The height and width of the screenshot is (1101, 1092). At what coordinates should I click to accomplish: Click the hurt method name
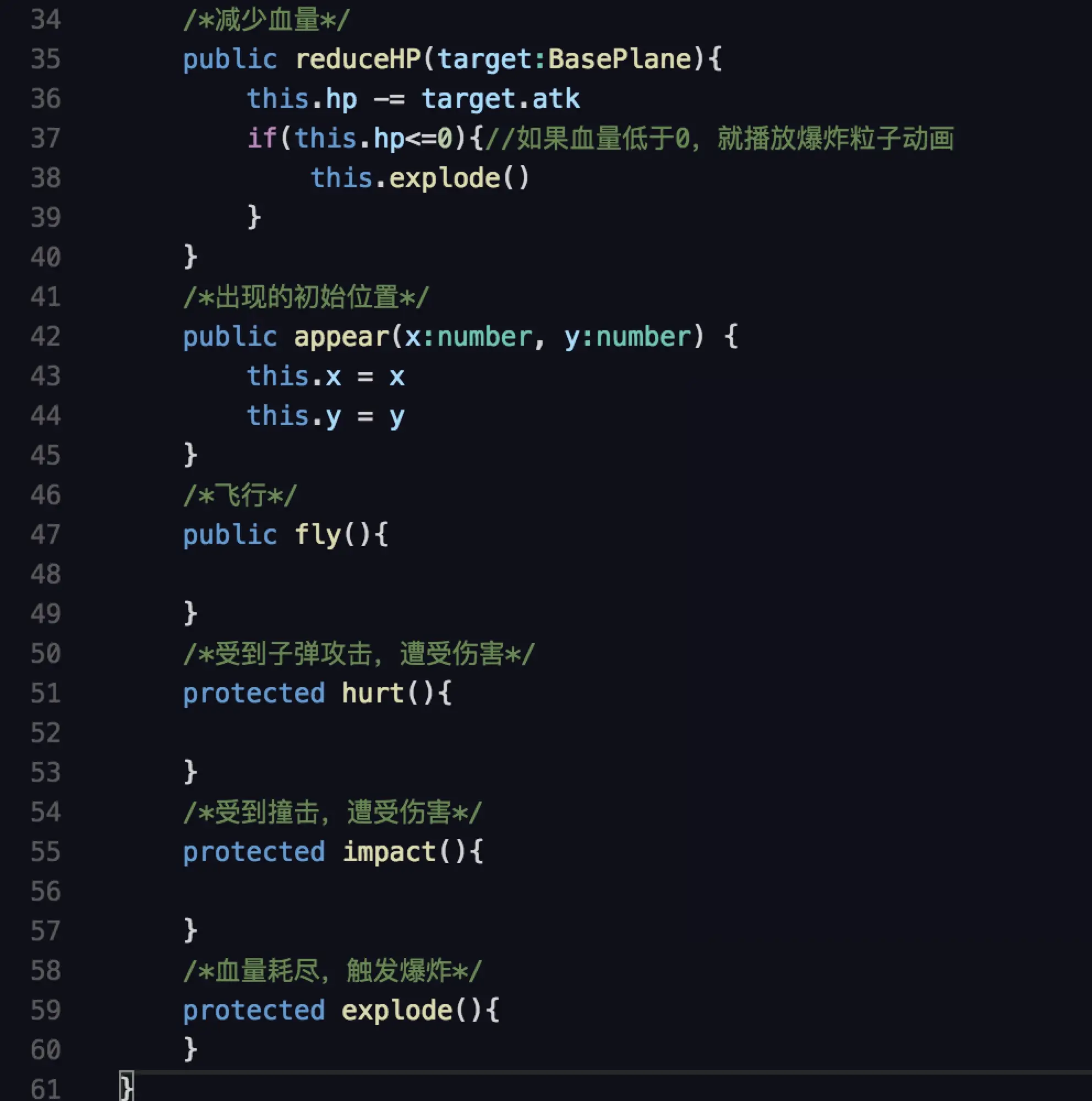[x=373, y=694]
